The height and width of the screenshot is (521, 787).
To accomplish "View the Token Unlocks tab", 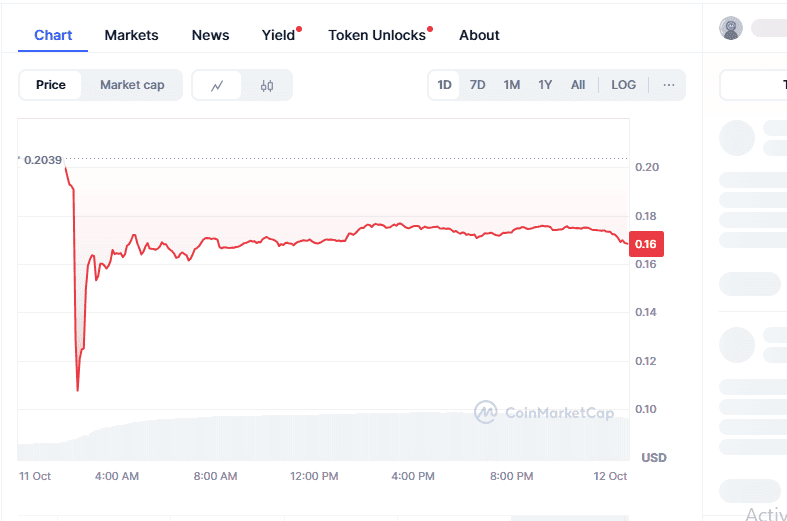I will 377,35.
